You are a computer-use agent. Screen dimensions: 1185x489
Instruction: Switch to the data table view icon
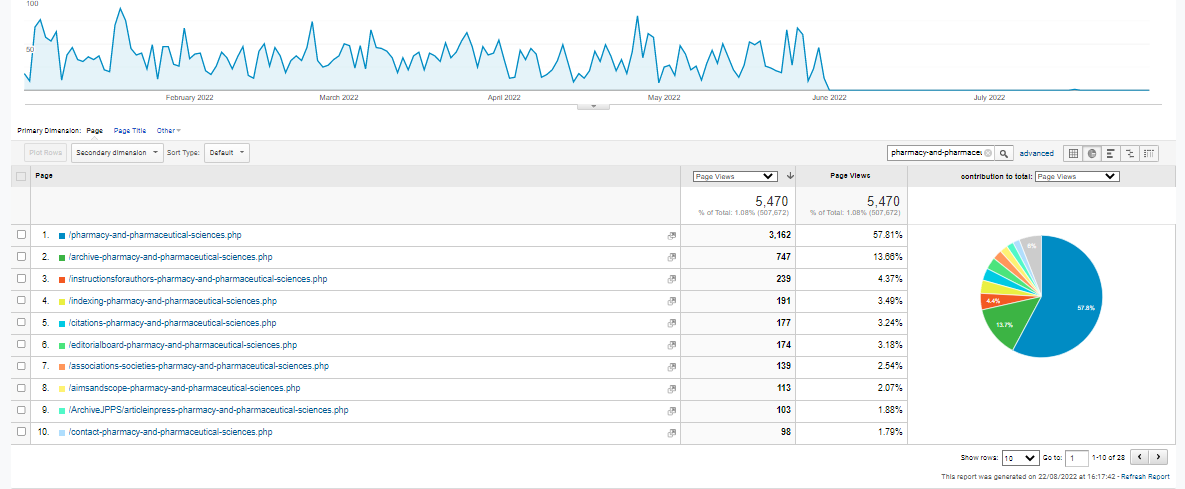coord(1074,153)
